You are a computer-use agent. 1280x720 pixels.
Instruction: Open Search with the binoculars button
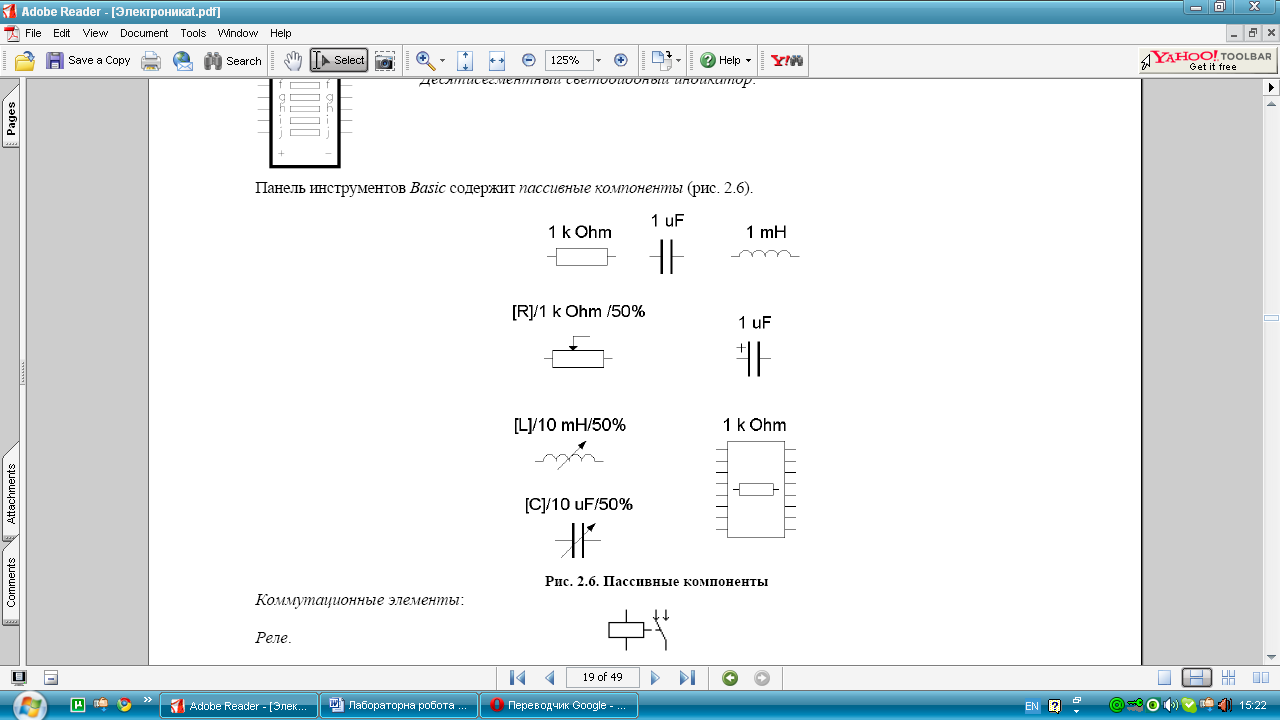(x=232, y=61)
